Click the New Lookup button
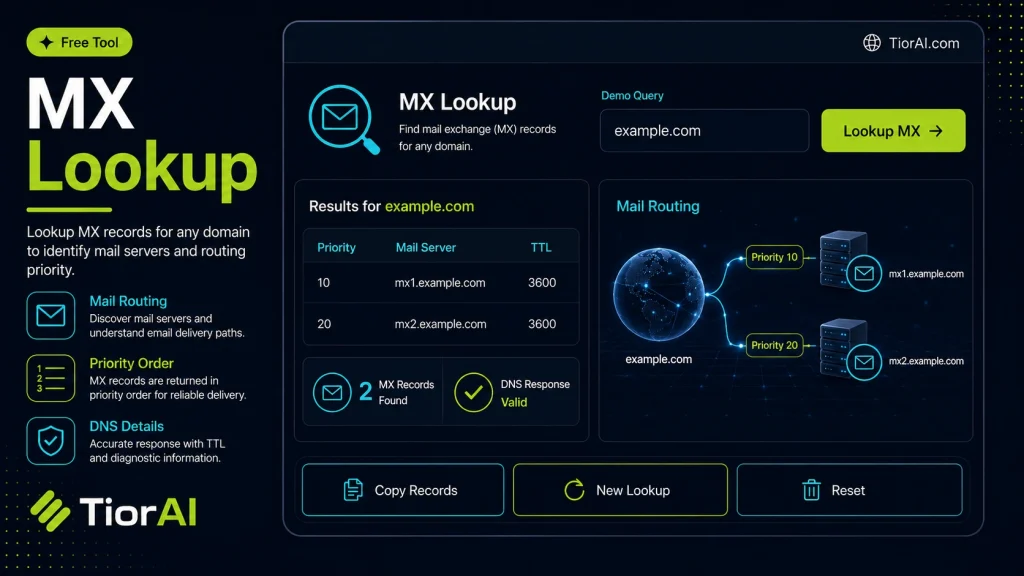The image size is (1024, 576). pos(620,490)
